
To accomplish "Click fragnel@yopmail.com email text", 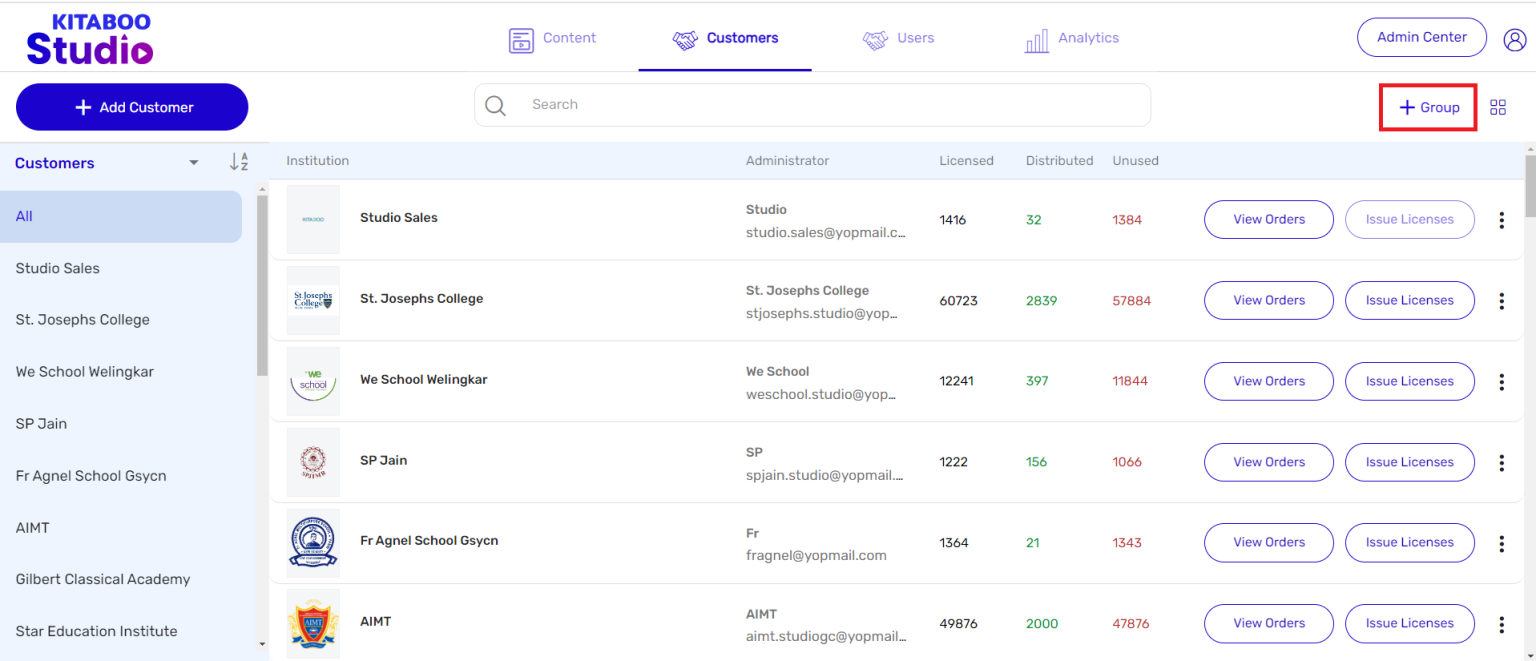I will point(816,556).
